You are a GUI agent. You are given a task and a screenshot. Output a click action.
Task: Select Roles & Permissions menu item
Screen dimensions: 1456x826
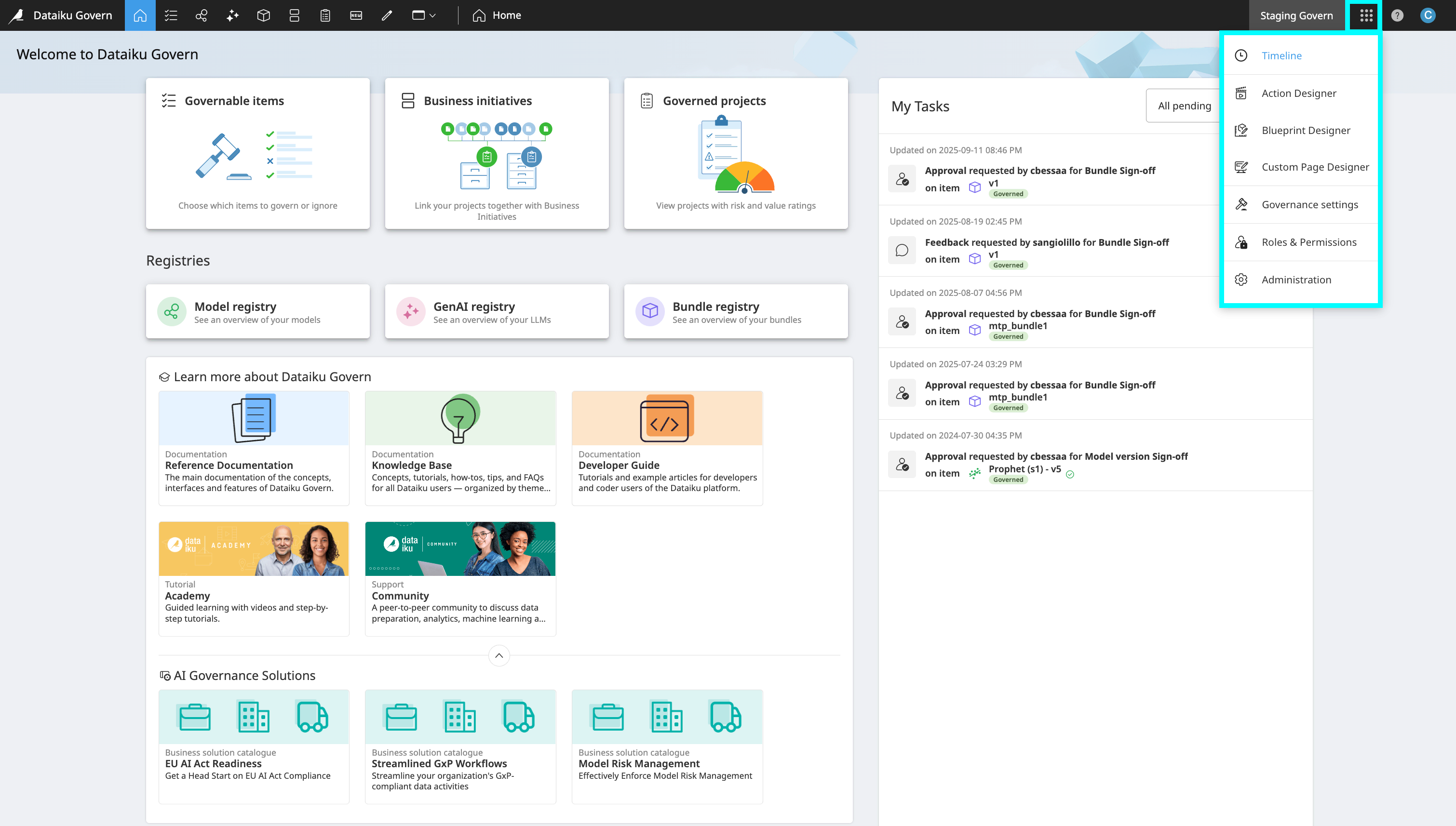pos(1308,242)
